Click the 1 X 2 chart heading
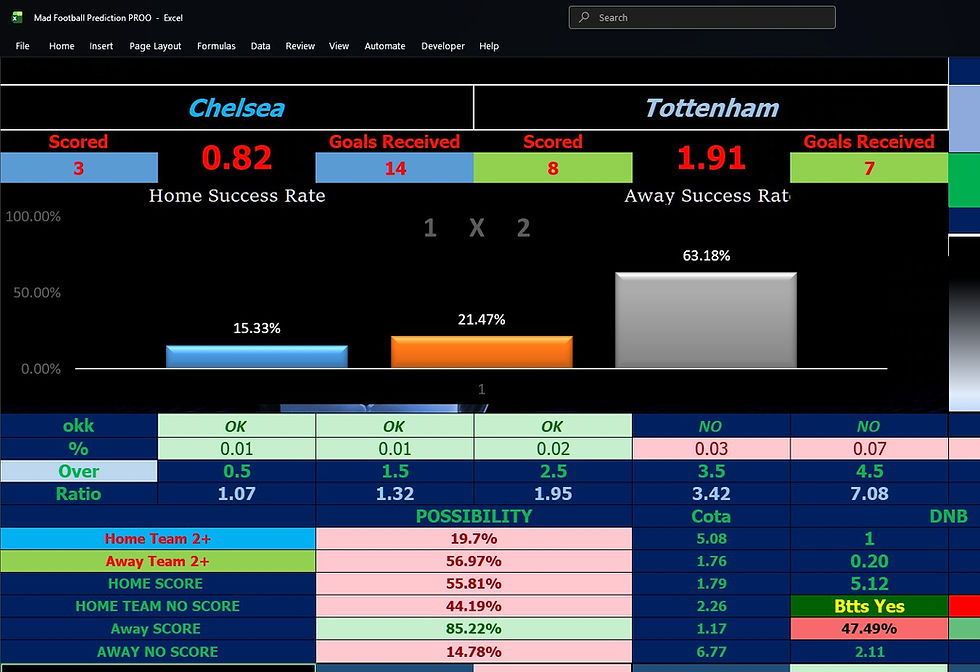Screen dimensions: 980x672 [477, 228]
